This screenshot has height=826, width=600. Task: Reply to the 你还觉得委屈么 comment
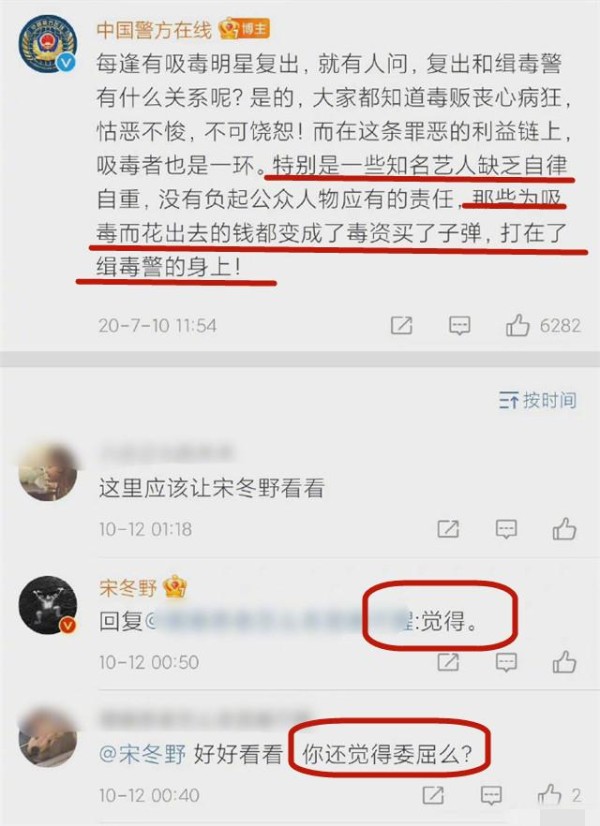pyautogui.click(x=491, y=795)
